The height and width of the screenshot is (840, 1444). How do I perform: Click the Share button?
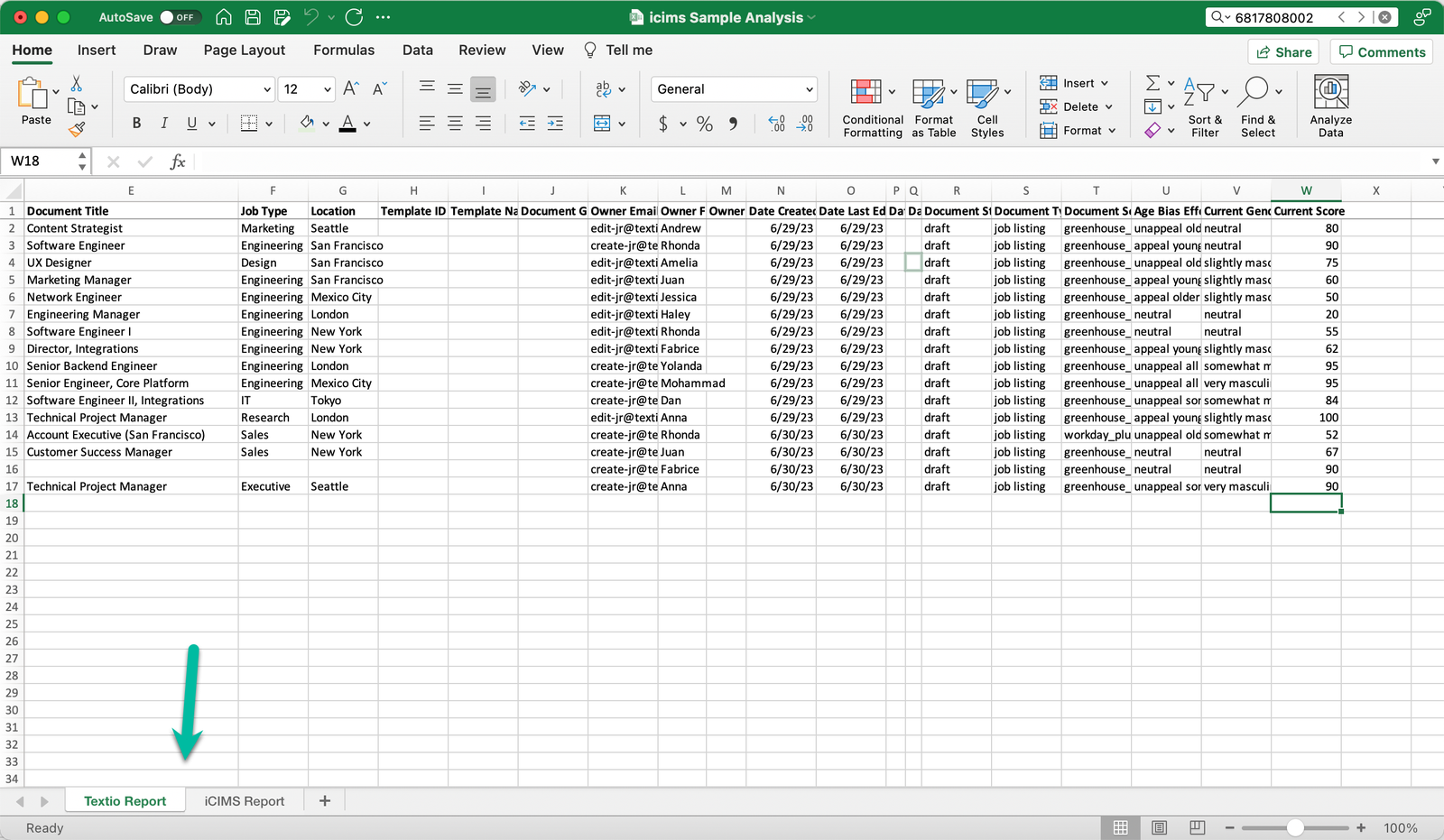(1283, 51)
